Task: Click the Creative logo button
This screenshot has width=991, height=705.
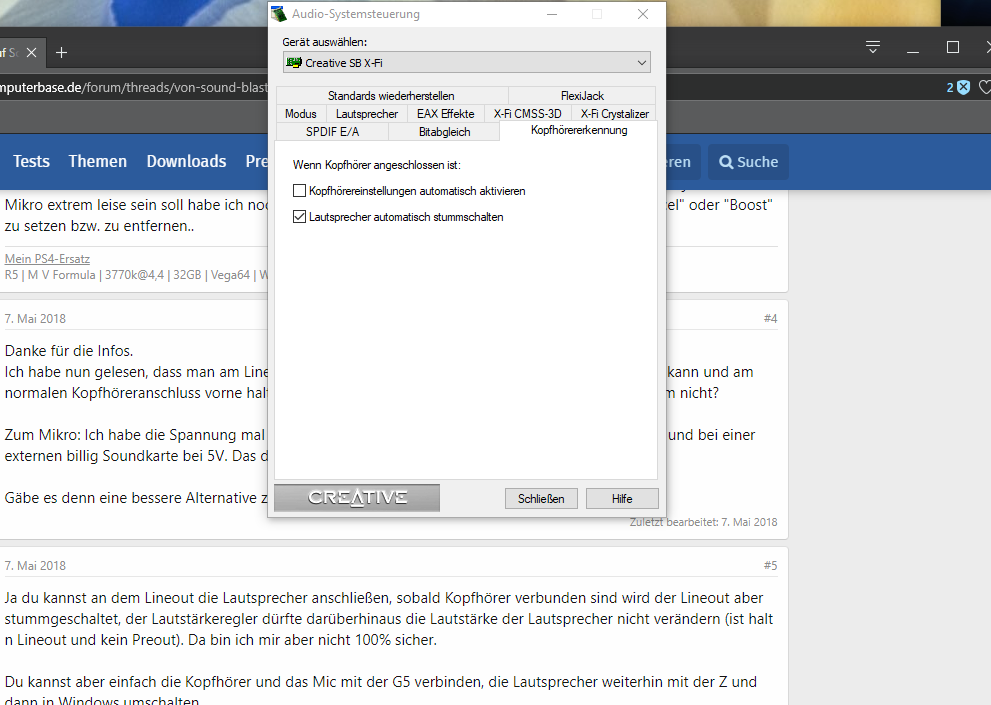Action: 357,498
